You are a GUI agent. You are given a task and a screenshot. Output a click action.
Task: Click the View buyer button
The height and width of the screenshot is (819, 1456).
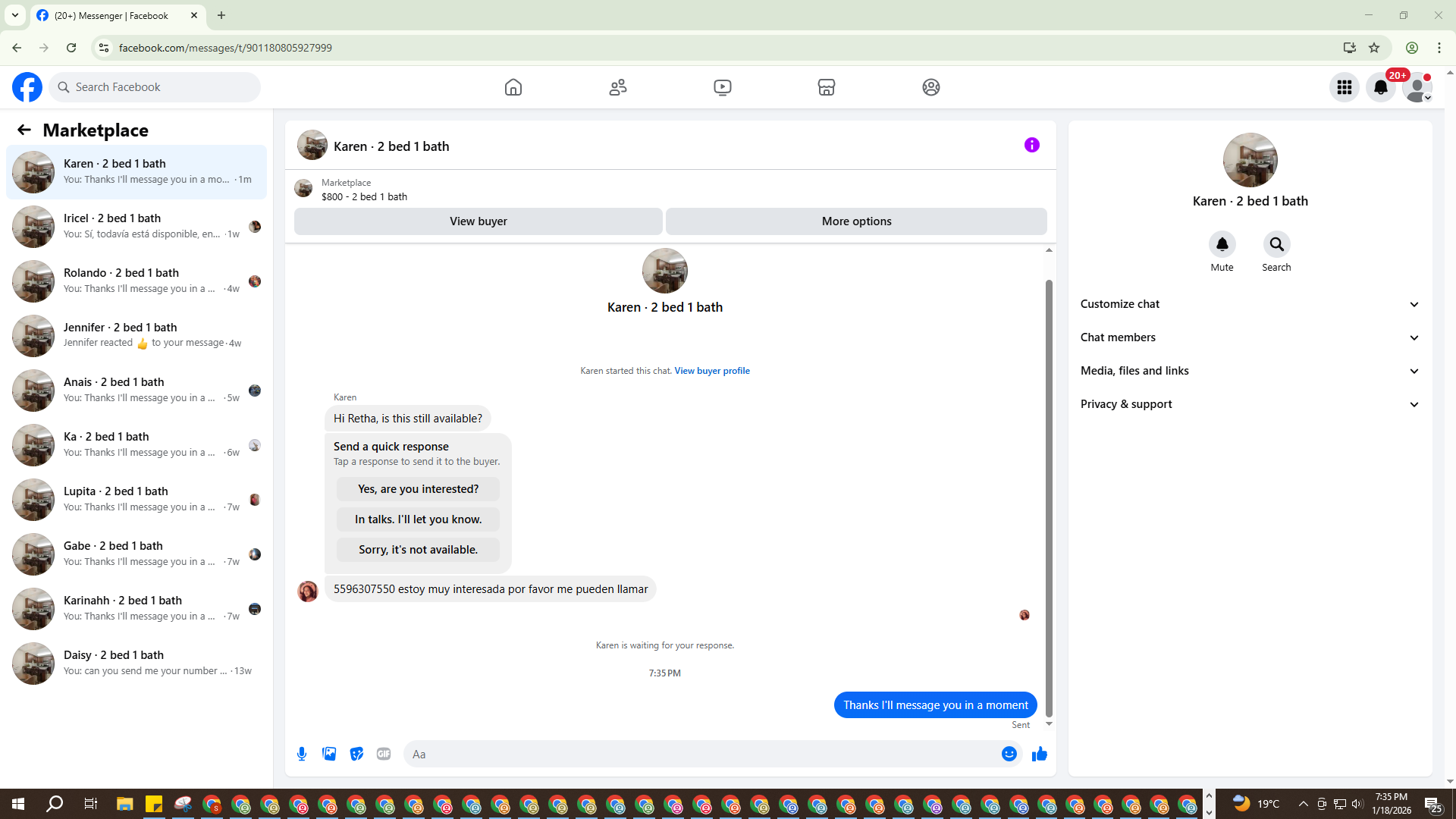coord(478,221)
